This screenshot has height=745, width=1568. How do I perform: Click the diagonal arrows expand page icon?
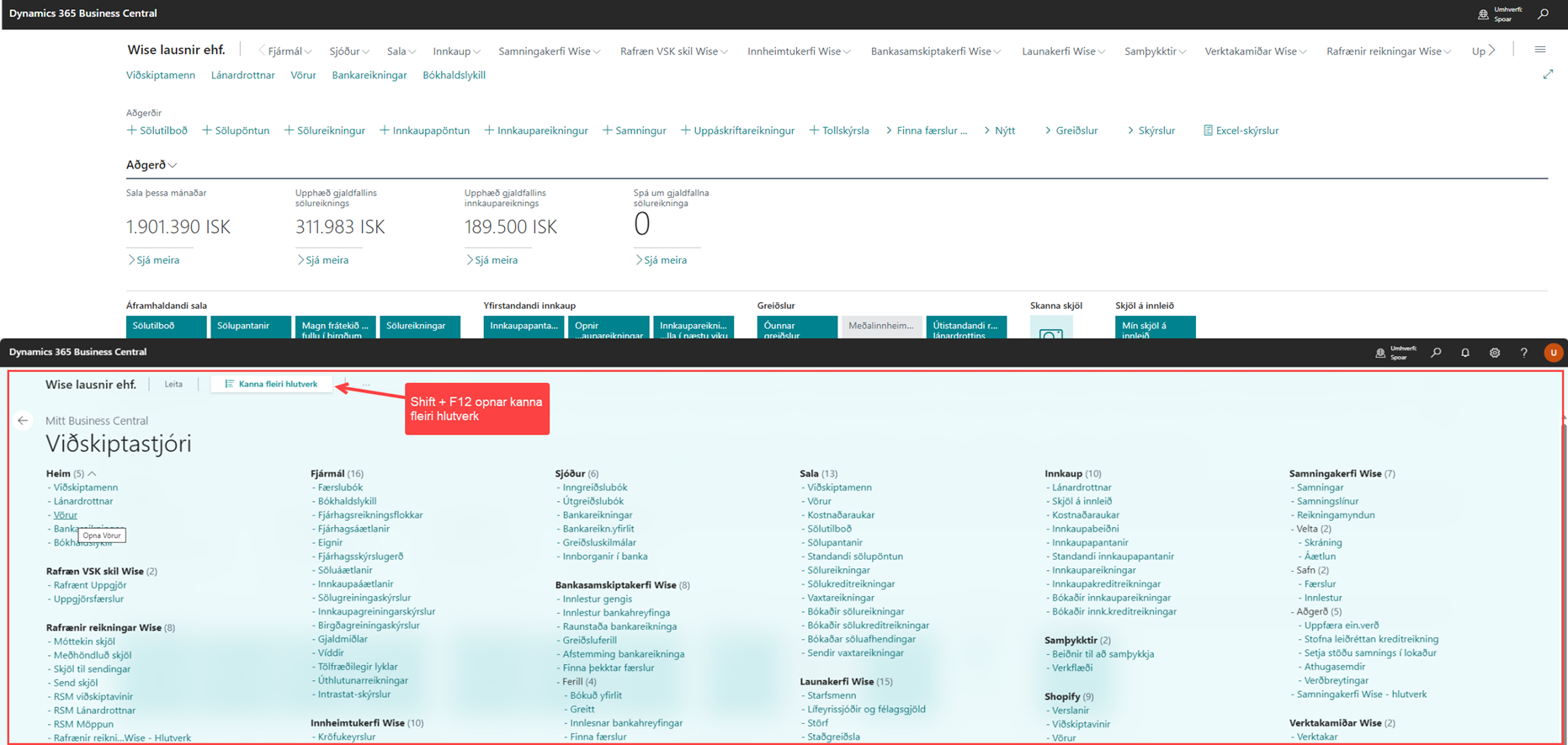point(1548,75)
